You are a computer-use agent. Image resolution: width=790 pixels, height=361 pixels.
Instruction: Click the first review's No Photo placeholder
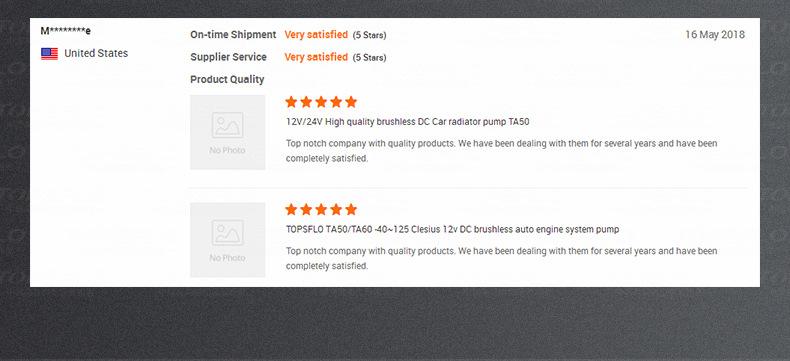(x=228, y=132)
